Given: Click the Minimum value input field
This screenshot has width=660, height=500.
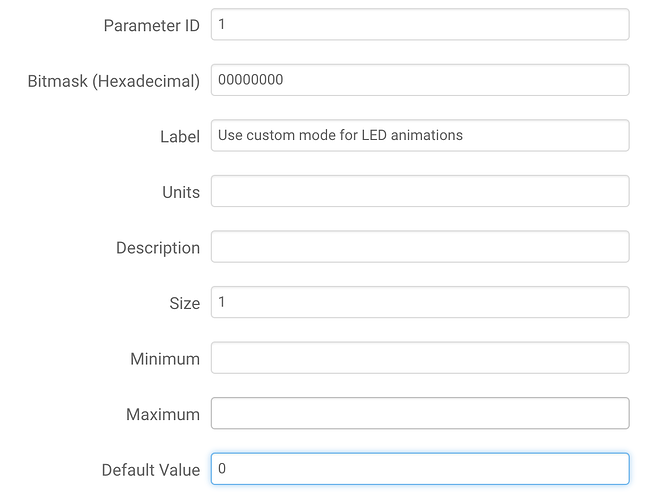Looking at the screenshot, I should (x=420, y=358).
